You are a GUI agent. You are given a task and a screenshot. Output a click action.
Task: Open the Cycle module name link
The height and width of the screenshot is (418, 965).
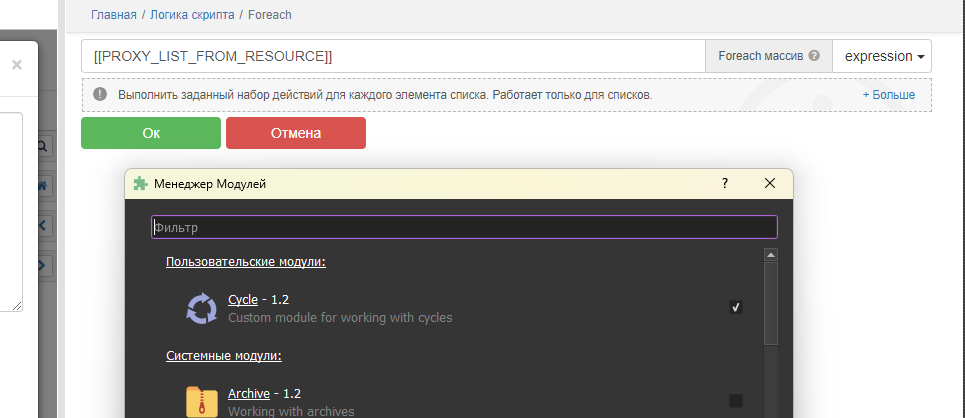[x=243, y=299]
